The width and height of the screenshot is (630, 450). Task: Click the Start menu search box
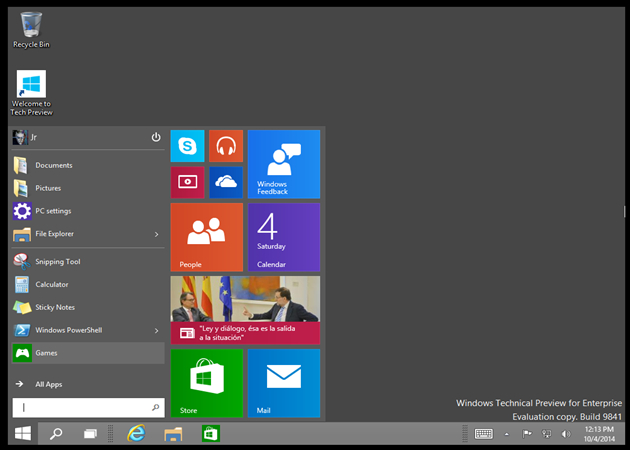coord(80,408)
